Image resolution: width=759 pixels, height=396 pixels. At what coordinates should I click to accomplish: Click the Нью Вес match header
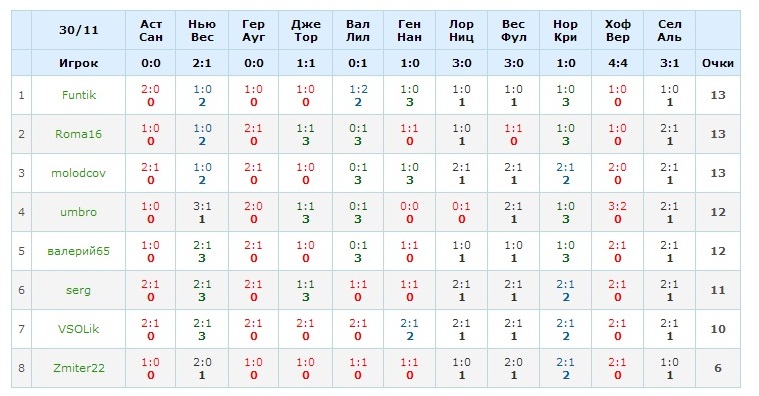[x=202, y=30]
